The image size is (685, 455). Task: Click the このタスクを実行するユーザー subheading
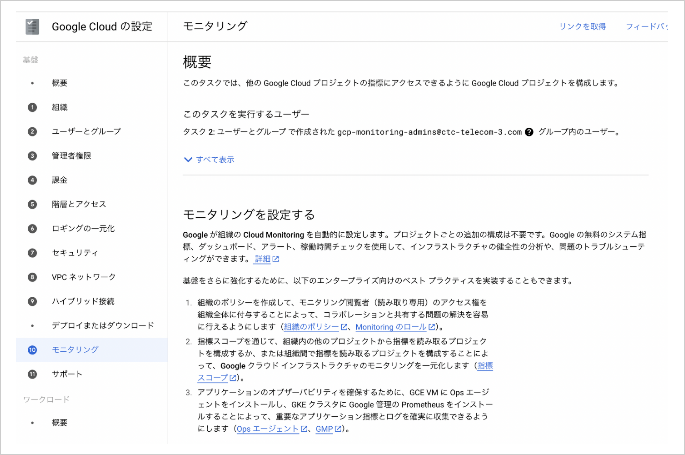click(x=246, y=114)
